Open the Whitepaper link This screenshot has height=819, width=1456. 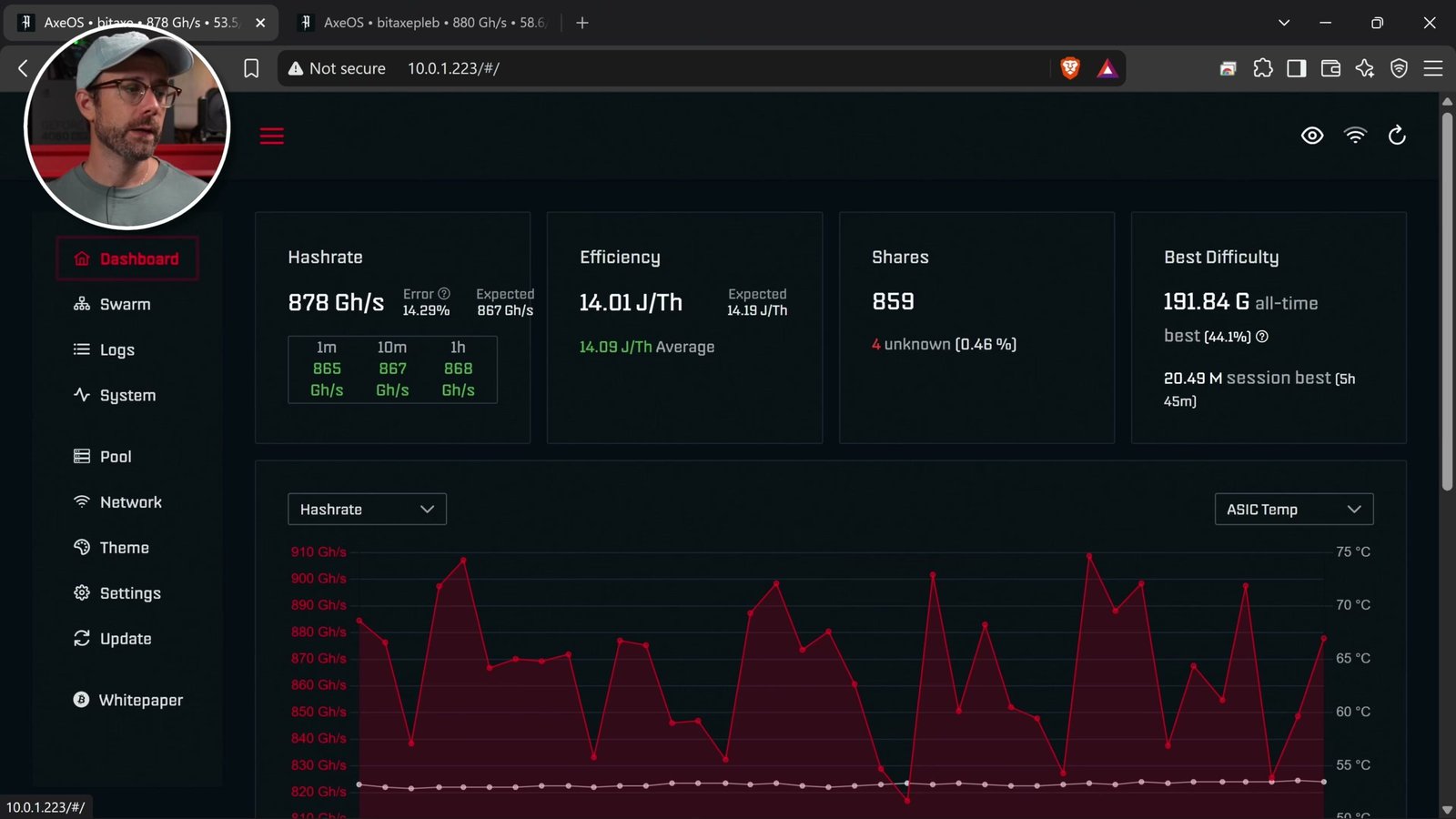128,700
